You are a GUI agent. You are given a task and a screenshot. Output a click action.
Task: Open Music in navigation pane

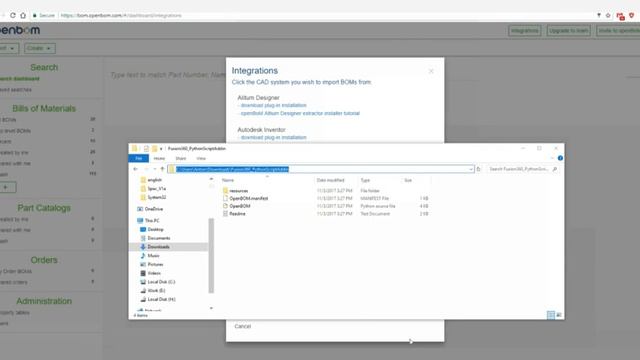tap(153, 256)
